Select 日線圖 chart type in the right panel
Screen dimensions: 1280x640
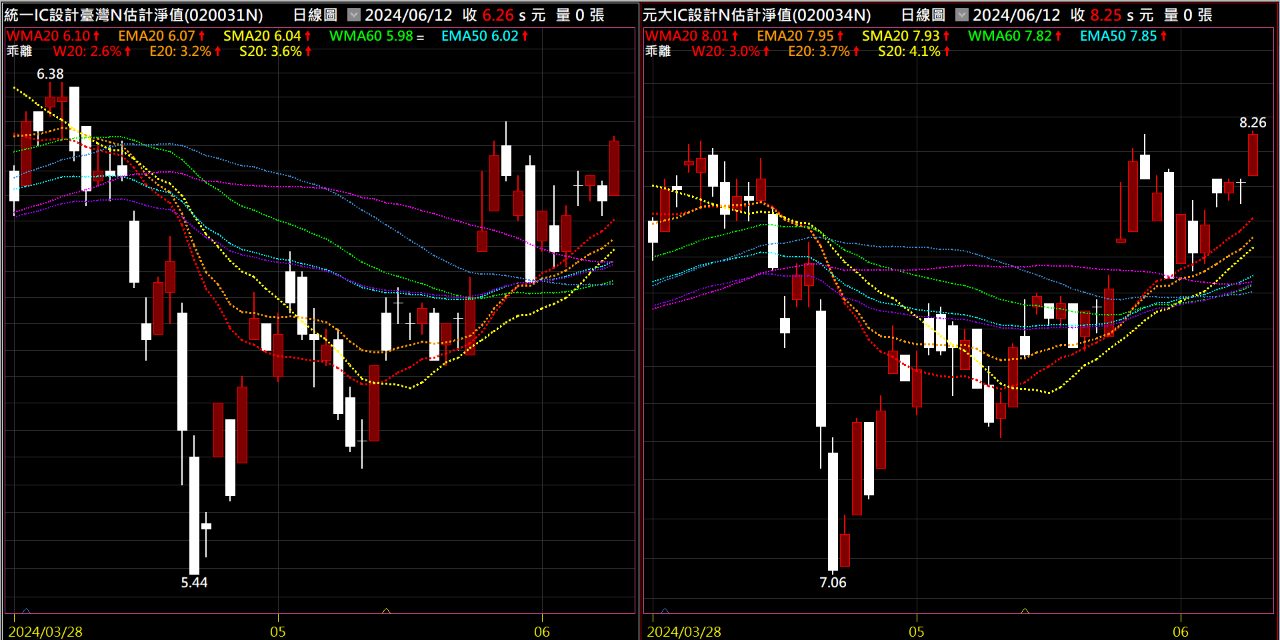(924, 15)
